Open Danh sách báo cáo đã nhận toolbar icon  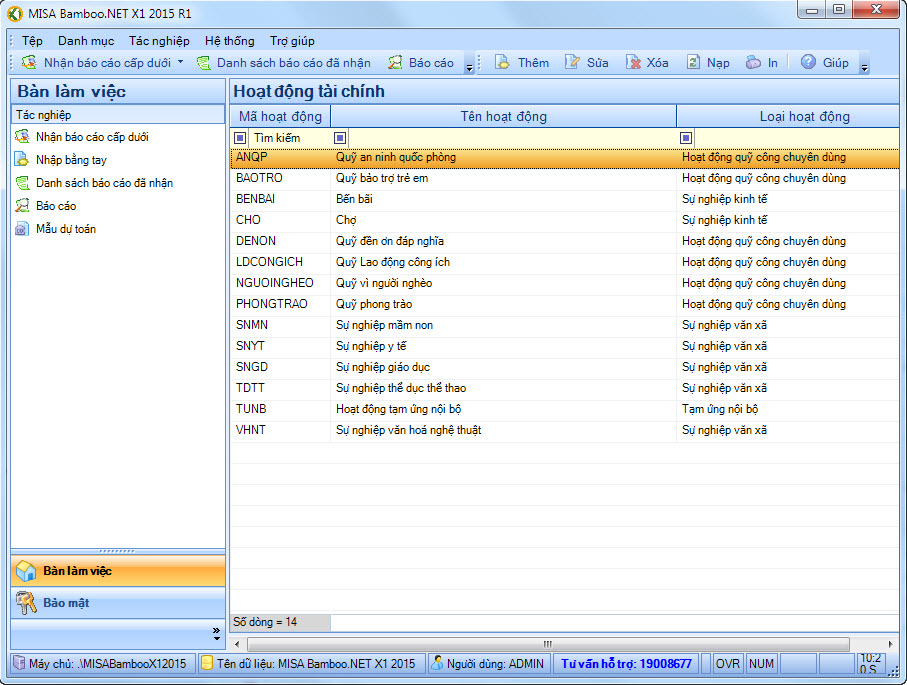(203, 62)
